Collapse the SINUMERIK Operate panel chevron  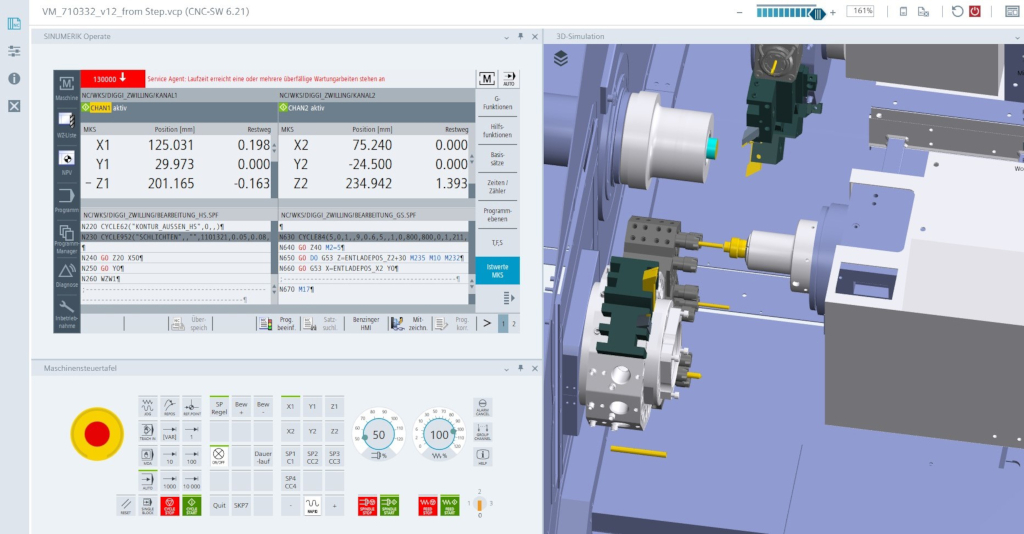coord(506,37)
